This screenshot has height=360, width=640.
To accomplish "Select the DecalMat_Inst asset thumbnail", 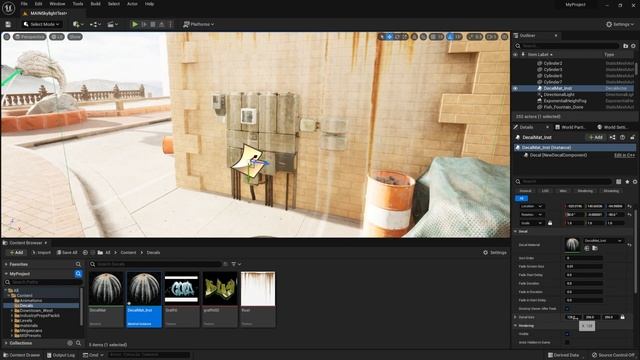I will click(144, 299).
